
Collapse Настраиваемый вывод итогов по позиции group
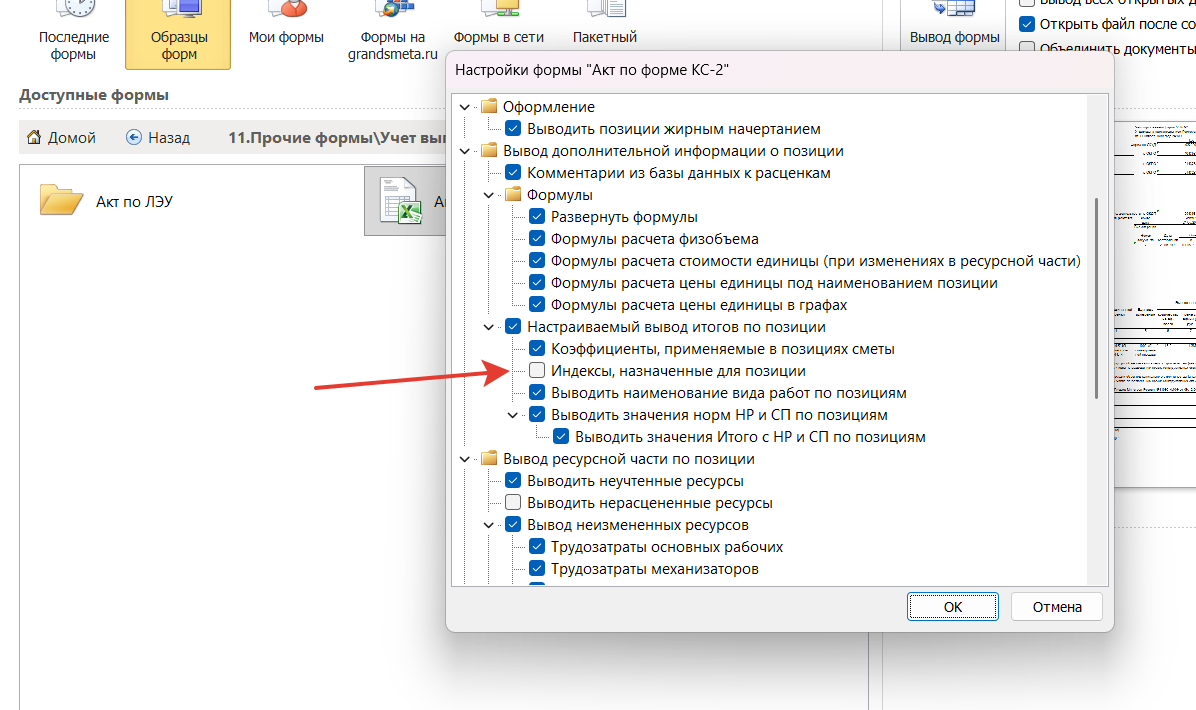point(489,327)
